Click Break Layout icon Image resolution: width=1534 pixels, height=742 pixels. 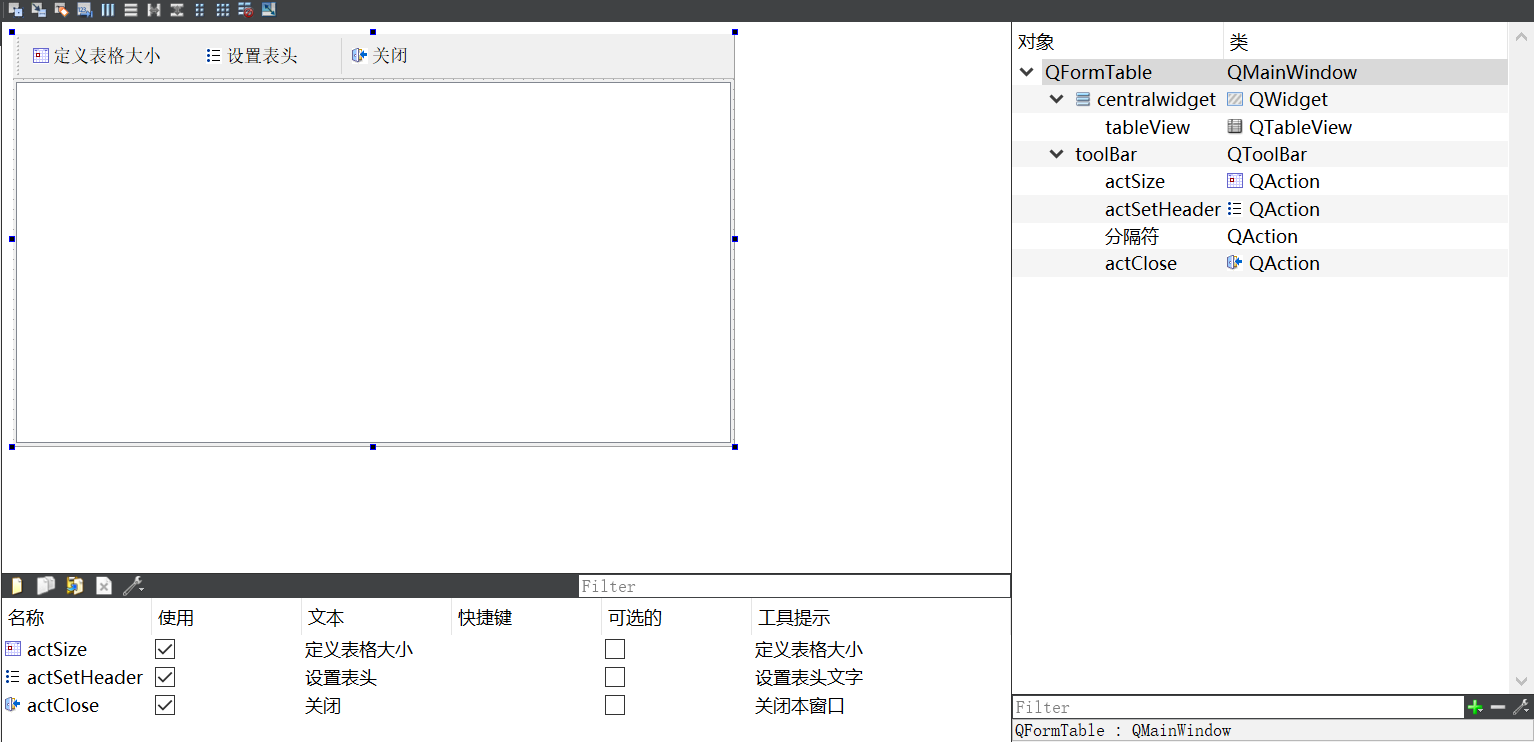[246, 10]
